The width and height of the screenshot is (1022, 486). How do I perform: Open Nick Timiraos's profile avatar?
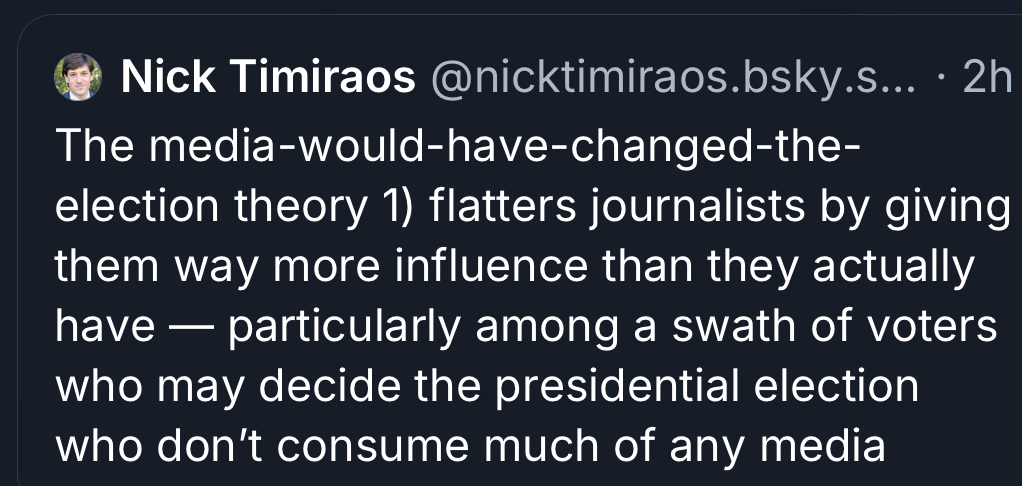tap(78, 78)
